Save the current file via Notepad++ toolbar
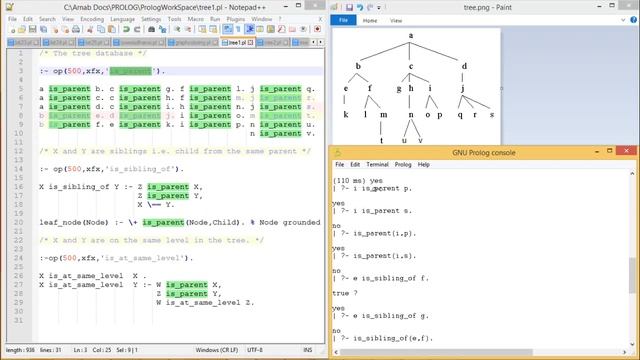The image size is (640, 360). (32, 29)
